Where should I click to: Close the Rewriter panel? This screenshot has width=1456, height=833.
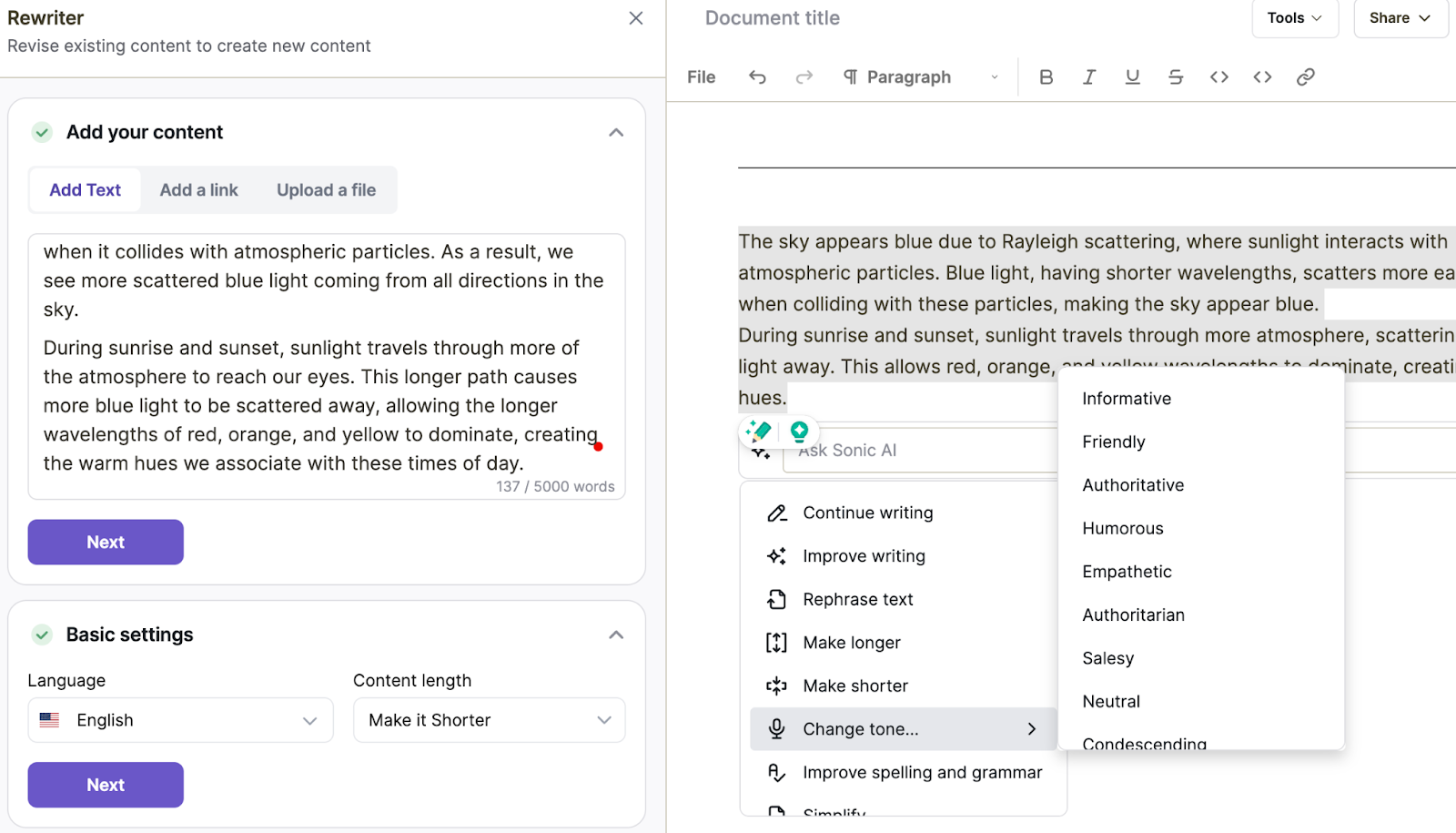(x=636, y=18)
